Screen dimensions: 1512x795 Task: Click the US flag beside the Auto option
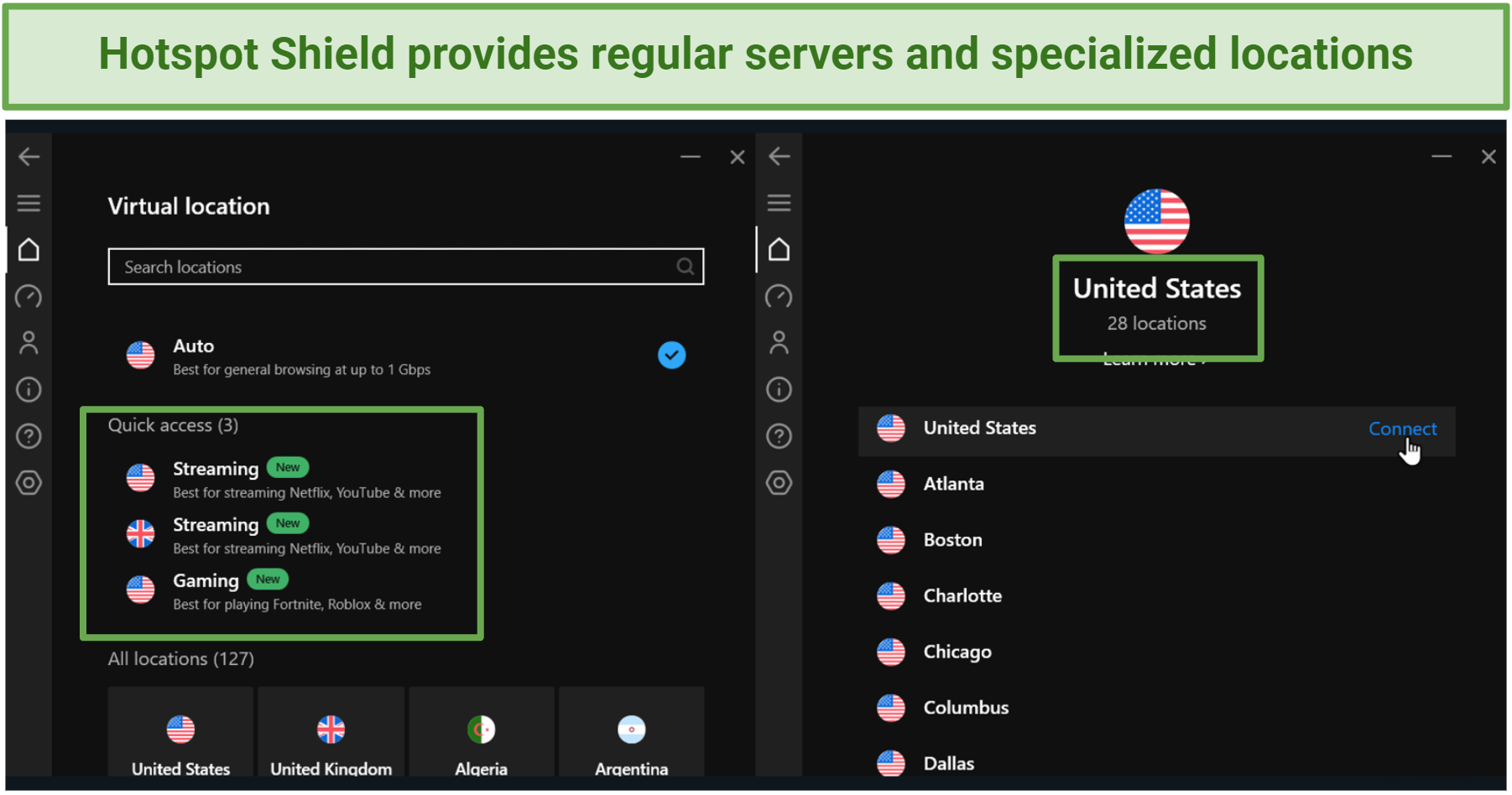coord(141,356)
